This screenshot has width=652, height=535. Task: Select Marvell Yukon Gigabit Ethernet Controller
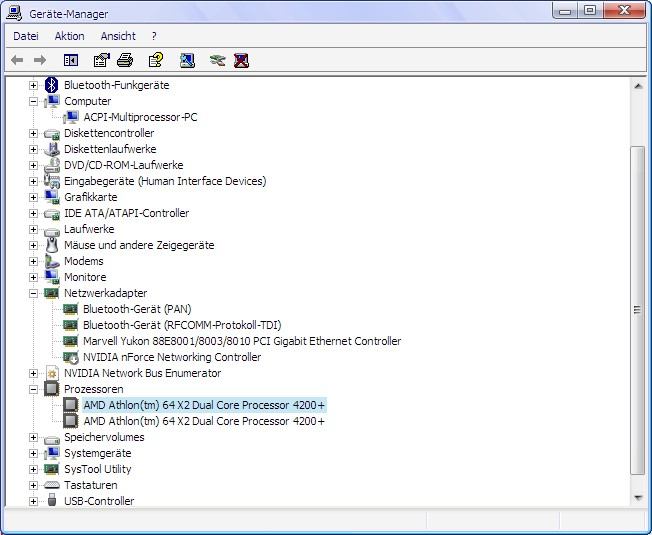coord(242,341)
